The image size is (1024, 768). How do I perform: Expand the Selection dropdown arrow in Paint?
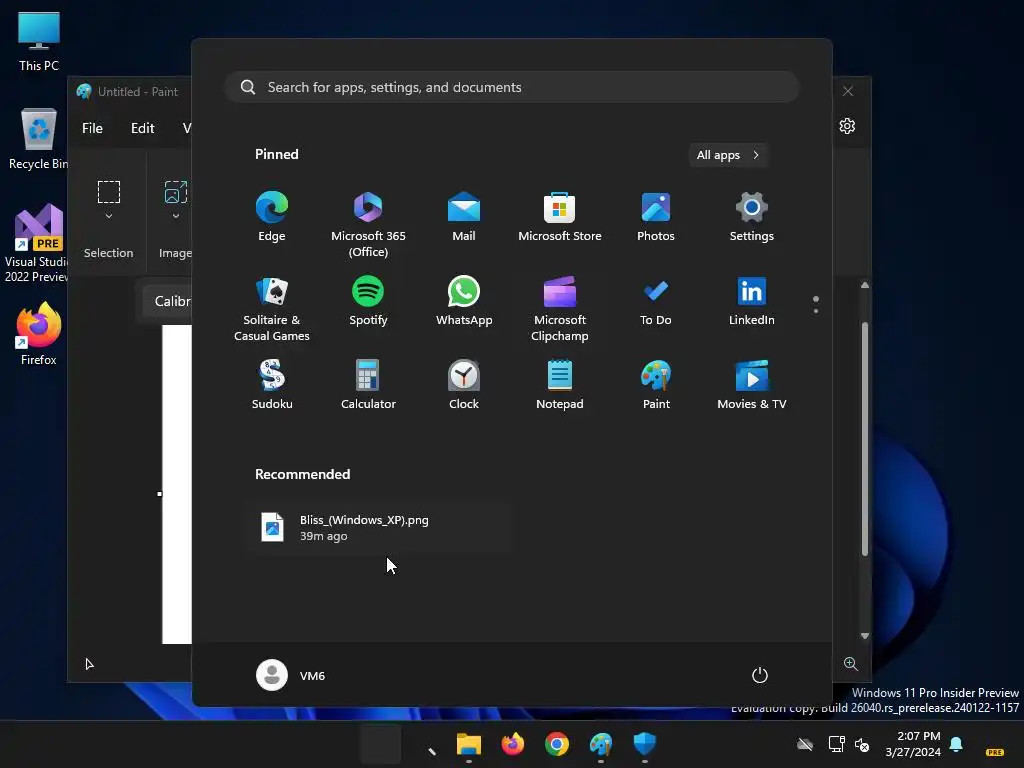coord(108,216)
